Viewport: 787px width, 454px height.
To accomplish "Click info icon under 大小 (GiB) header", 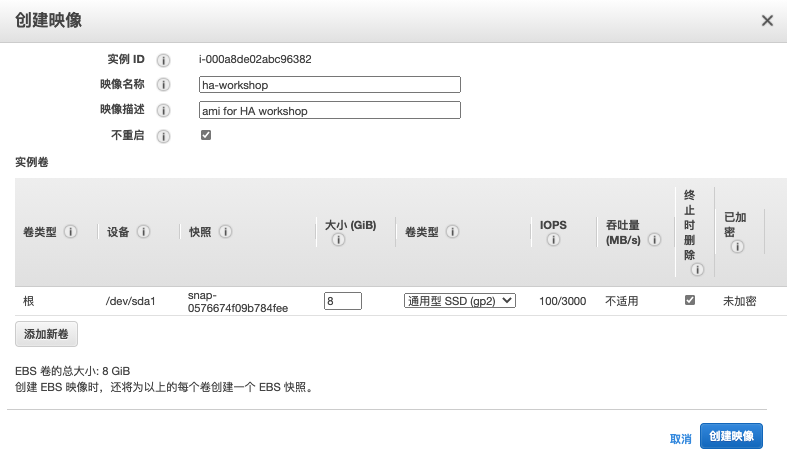I will [338, 240].
